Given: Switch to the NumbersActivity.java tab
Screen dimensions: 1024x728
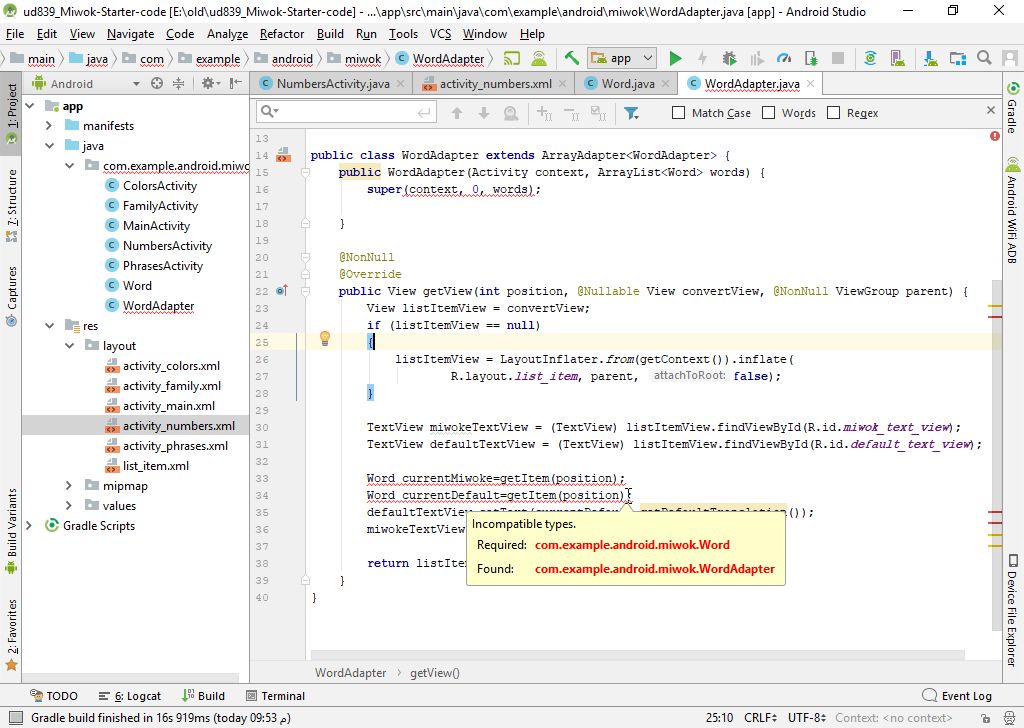Looking at the screenshot, I should (332, 84).
